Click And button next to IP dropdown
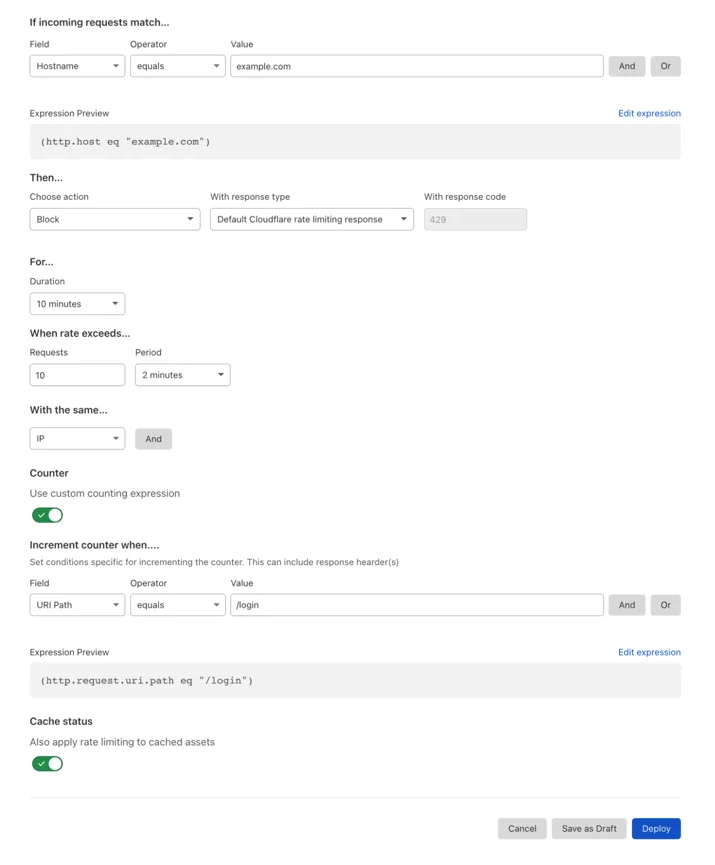 [x=153, y=439]
